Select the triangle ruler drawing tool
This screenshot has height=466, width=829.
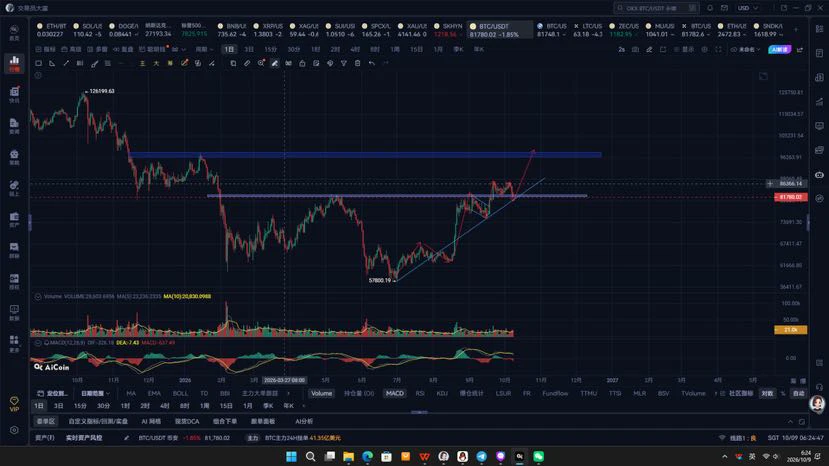click(x=52, y=63)
